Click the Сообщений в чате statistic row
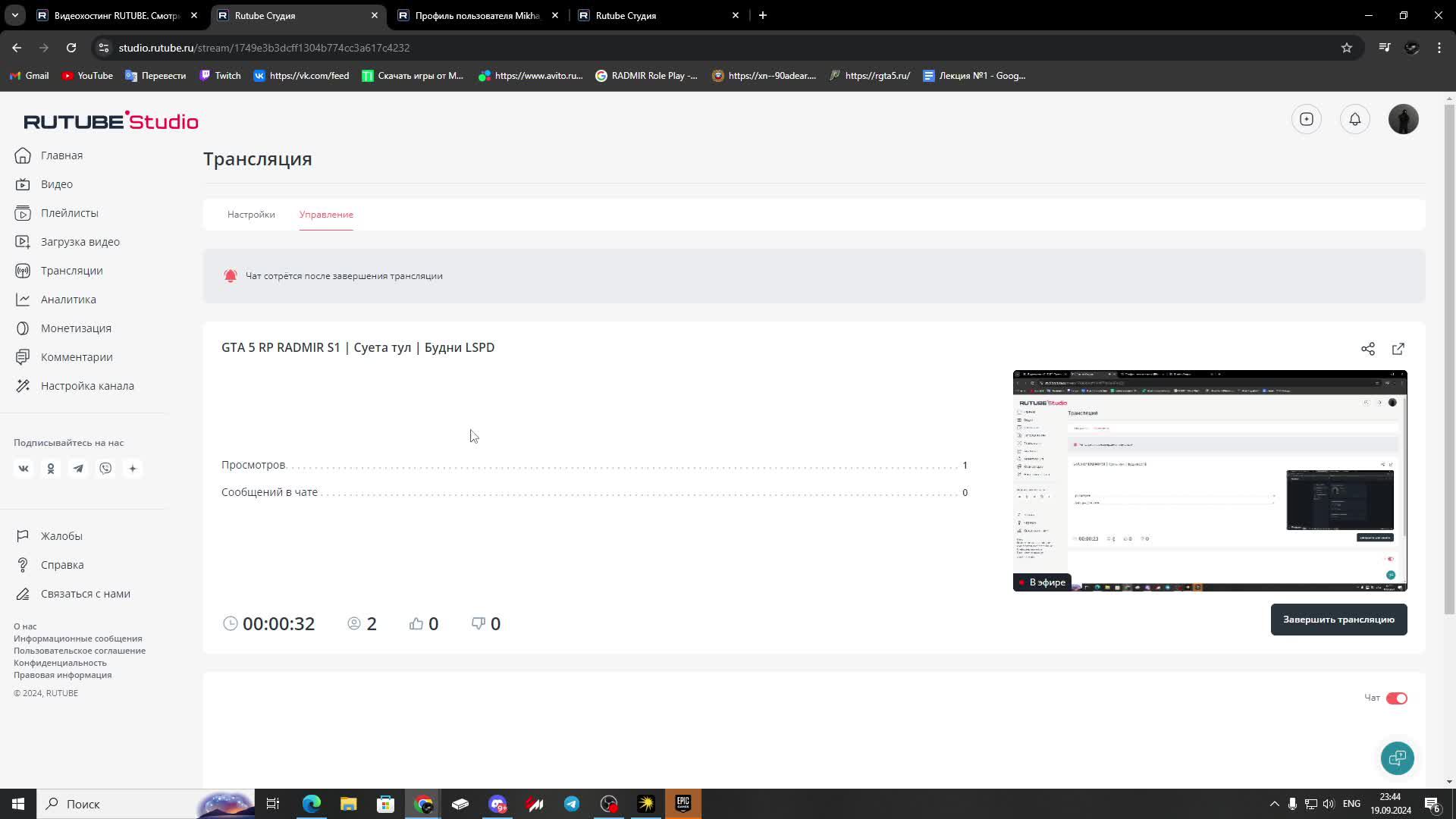This screenshot has width=1456, height=819. [x=595, y=492]
